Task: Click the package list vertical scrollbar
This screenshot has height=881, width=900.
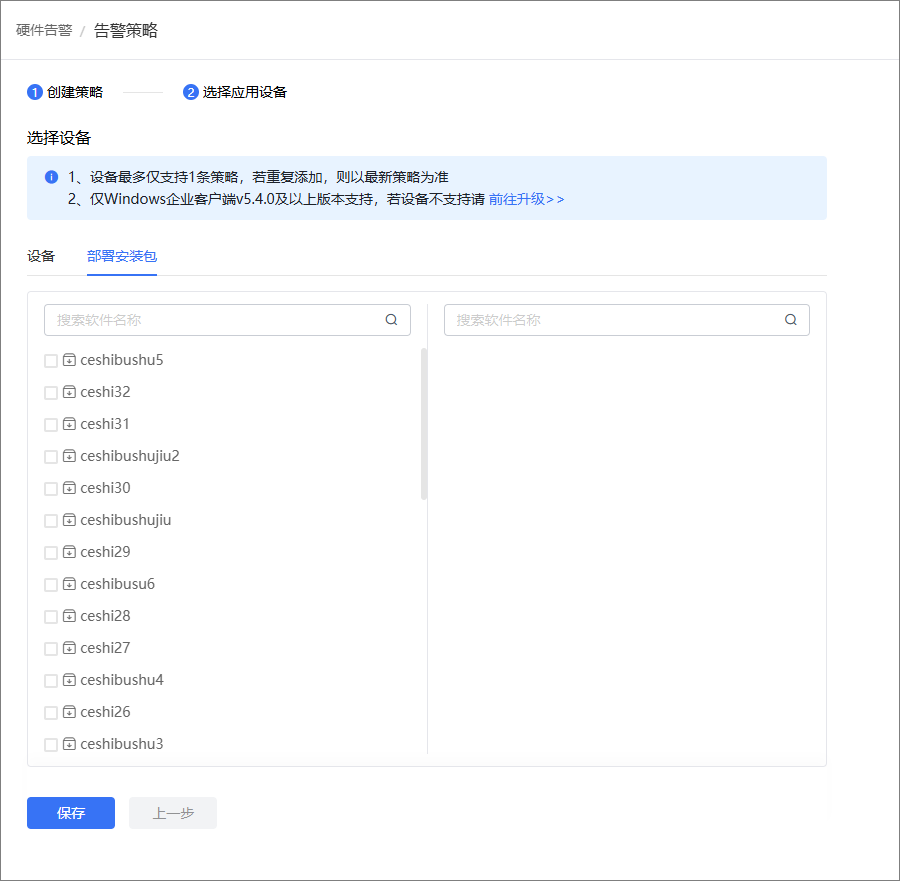Action: 424,424
